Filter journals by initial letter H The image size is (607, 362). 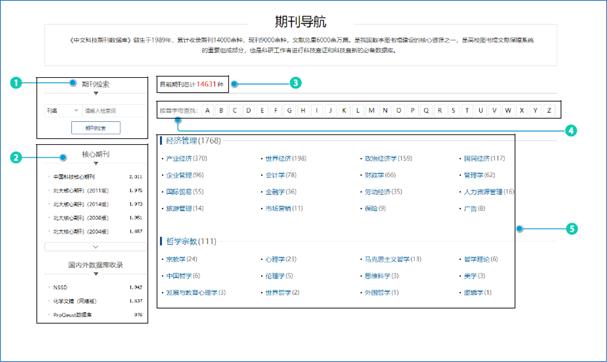tap(303, 110)
